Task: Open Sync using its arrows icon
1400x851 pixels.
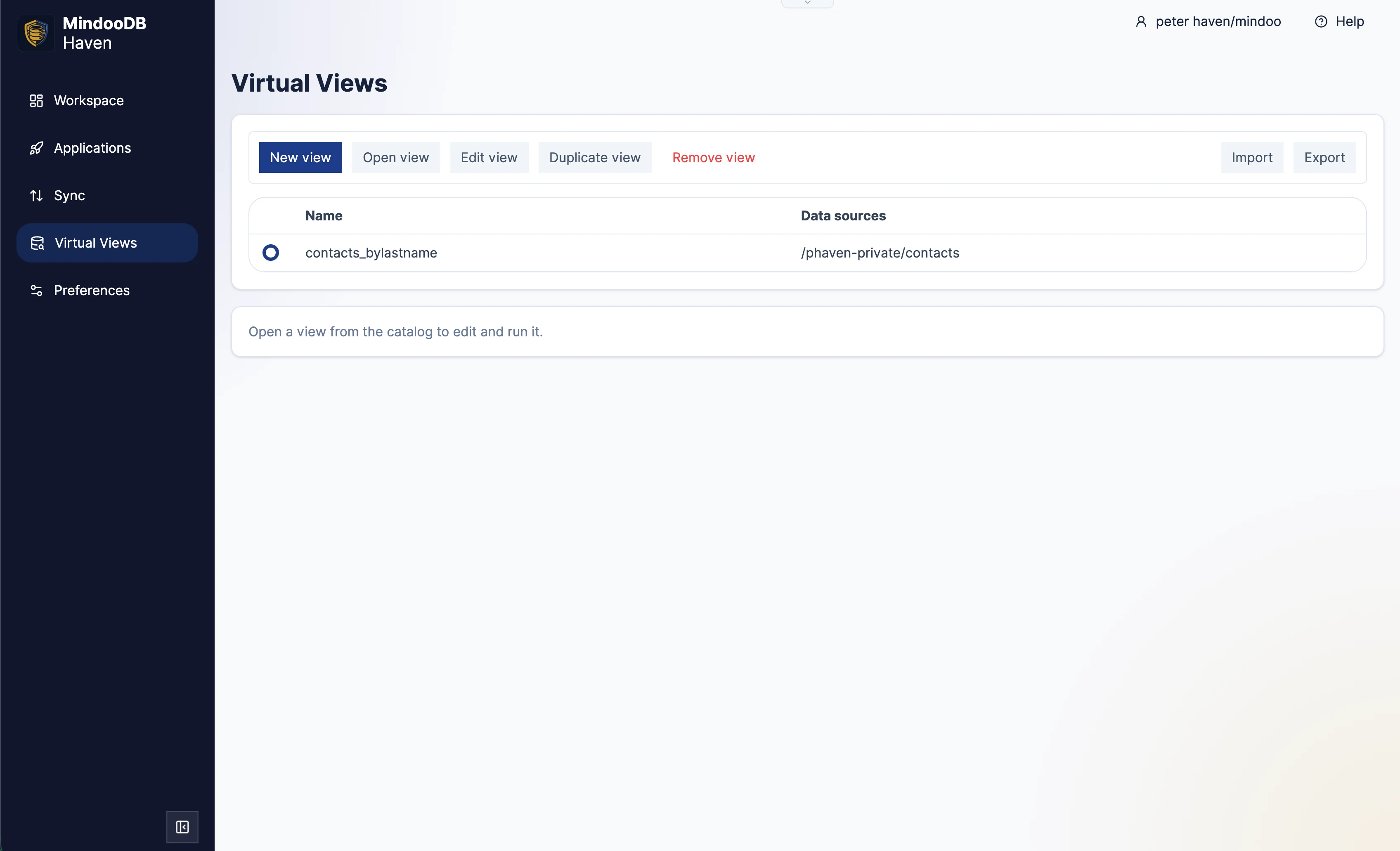Action: (x=36, y=196)
